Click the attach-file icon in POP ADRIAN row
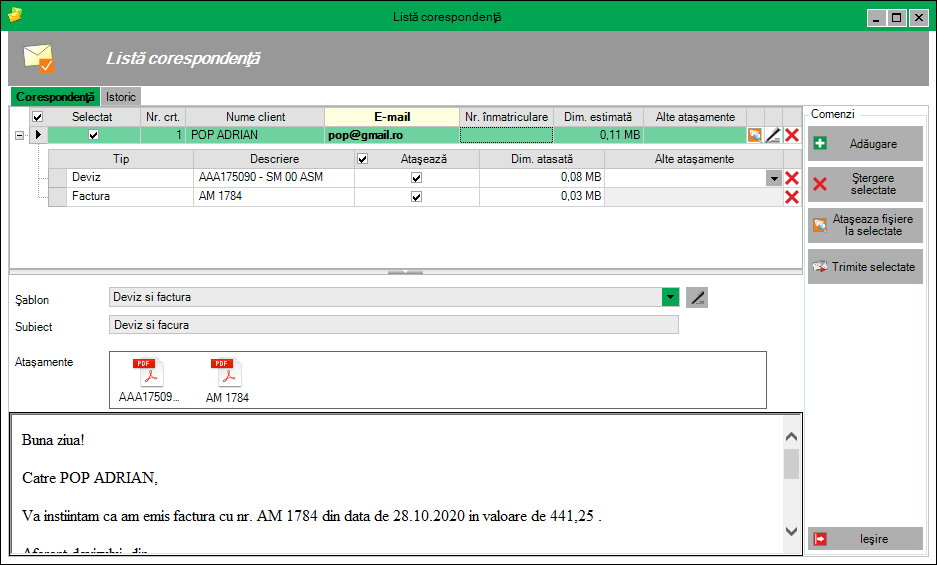937x565 pixels. tap(755, 135)
